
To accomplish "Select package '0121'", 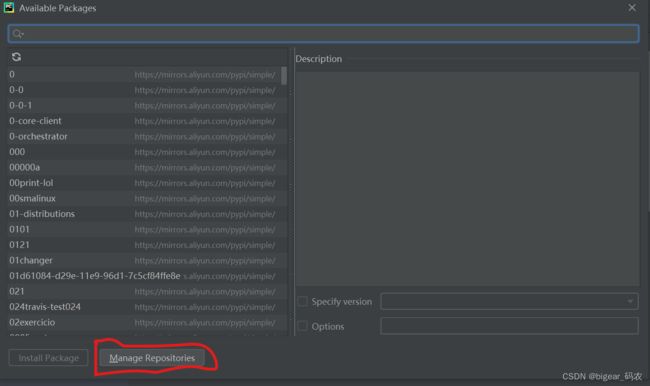I will point(143,245).
